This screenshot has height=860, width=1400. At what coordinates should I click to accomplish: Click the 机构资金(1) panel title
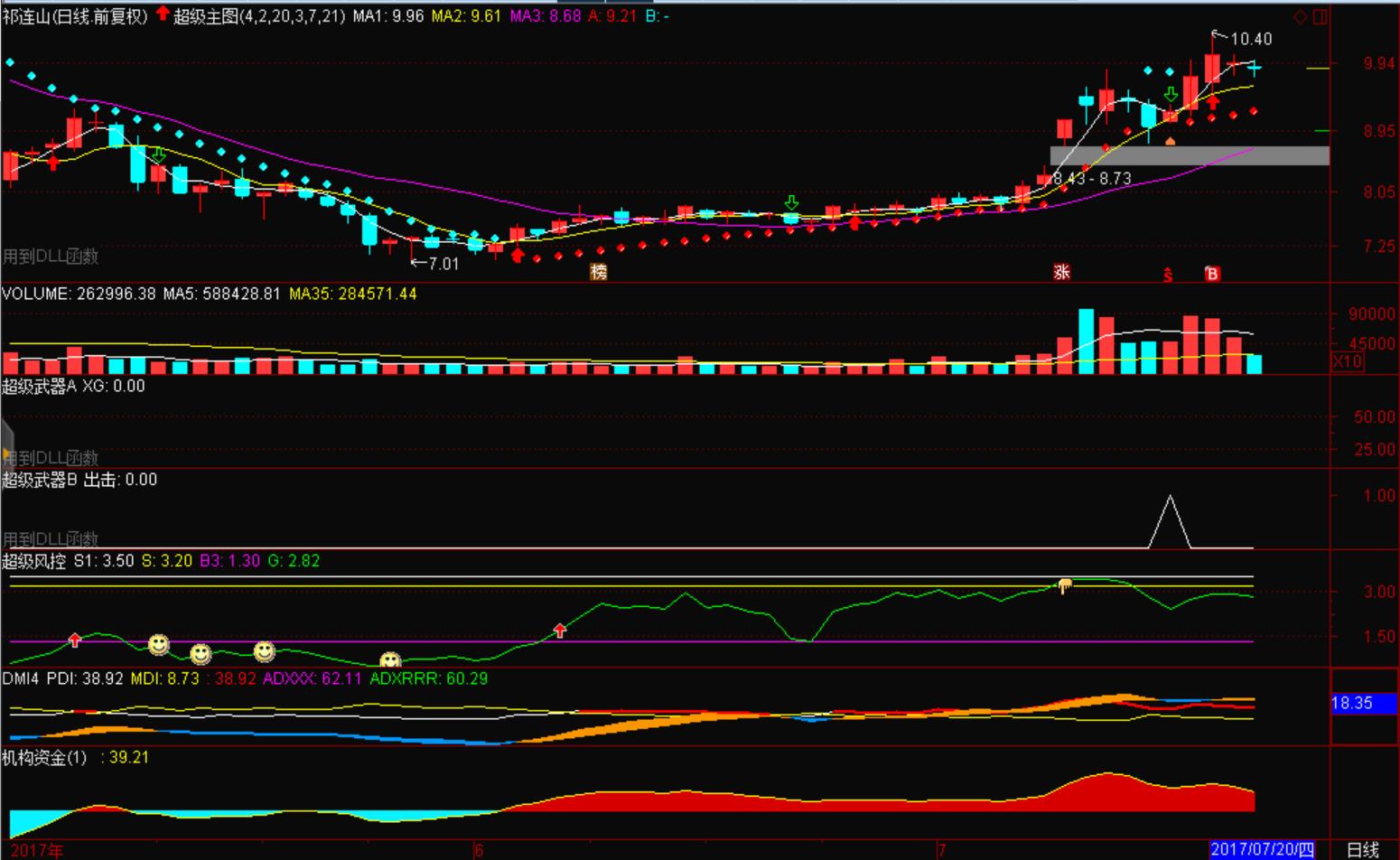pyautogui.click(x=44, y=757)
